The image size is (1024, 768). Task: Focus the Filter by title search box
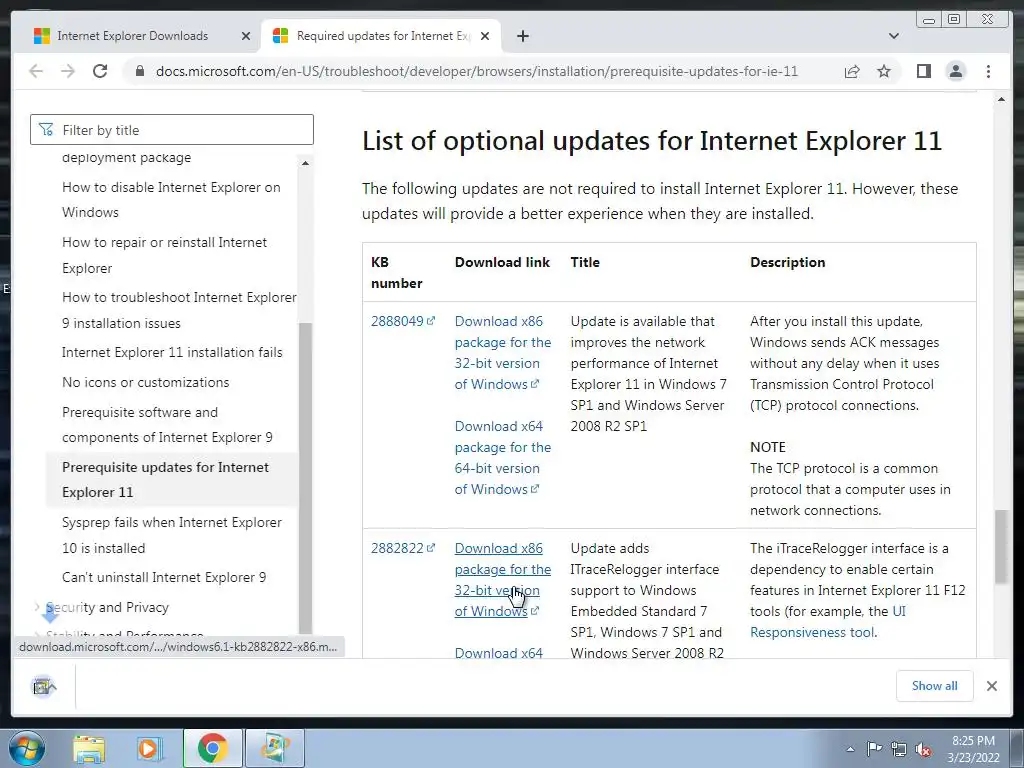coord(172,130)
